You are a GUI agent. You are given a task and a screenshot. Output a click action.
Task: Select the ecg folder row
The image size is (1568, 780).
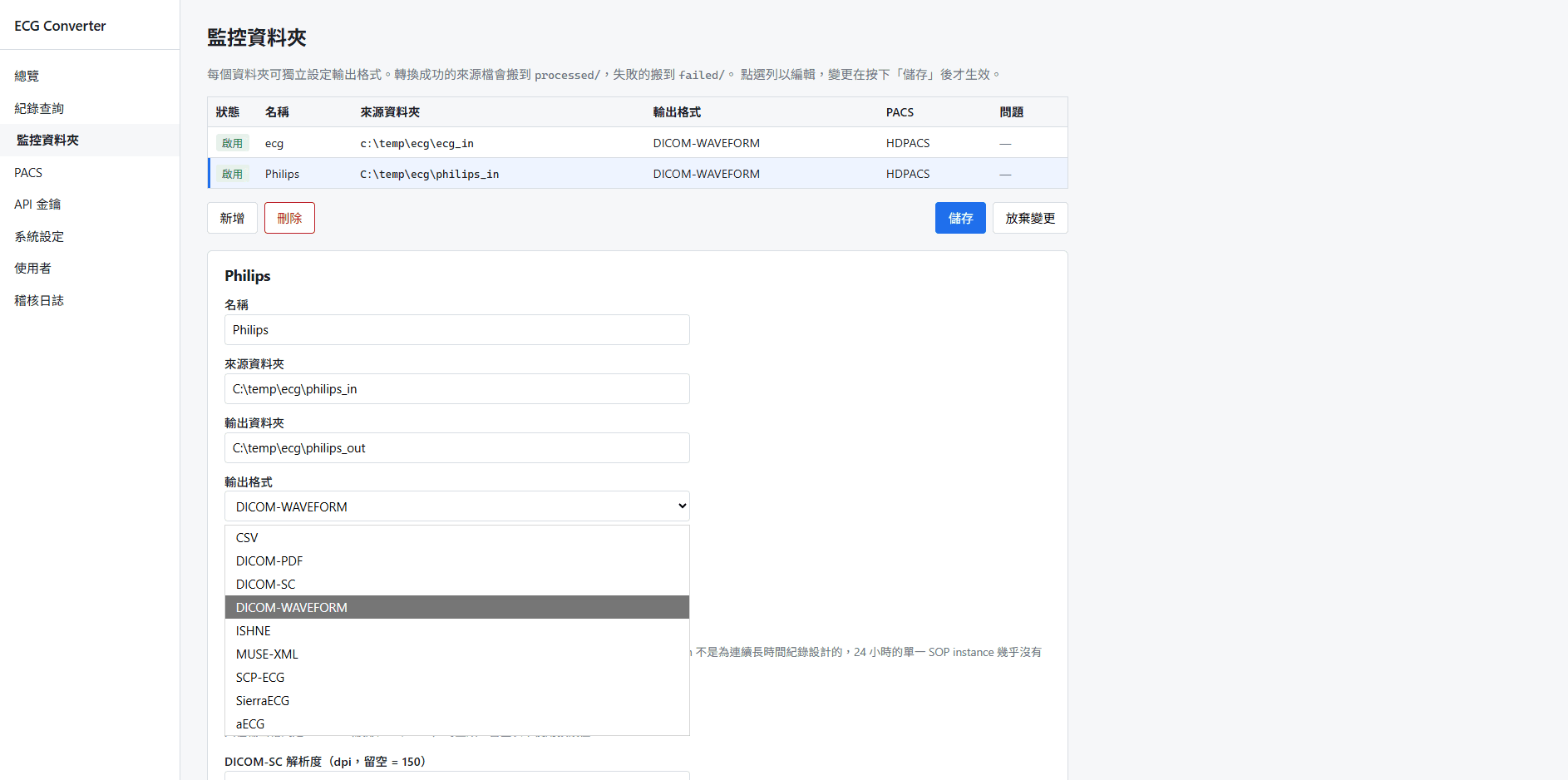coord(638,143)
